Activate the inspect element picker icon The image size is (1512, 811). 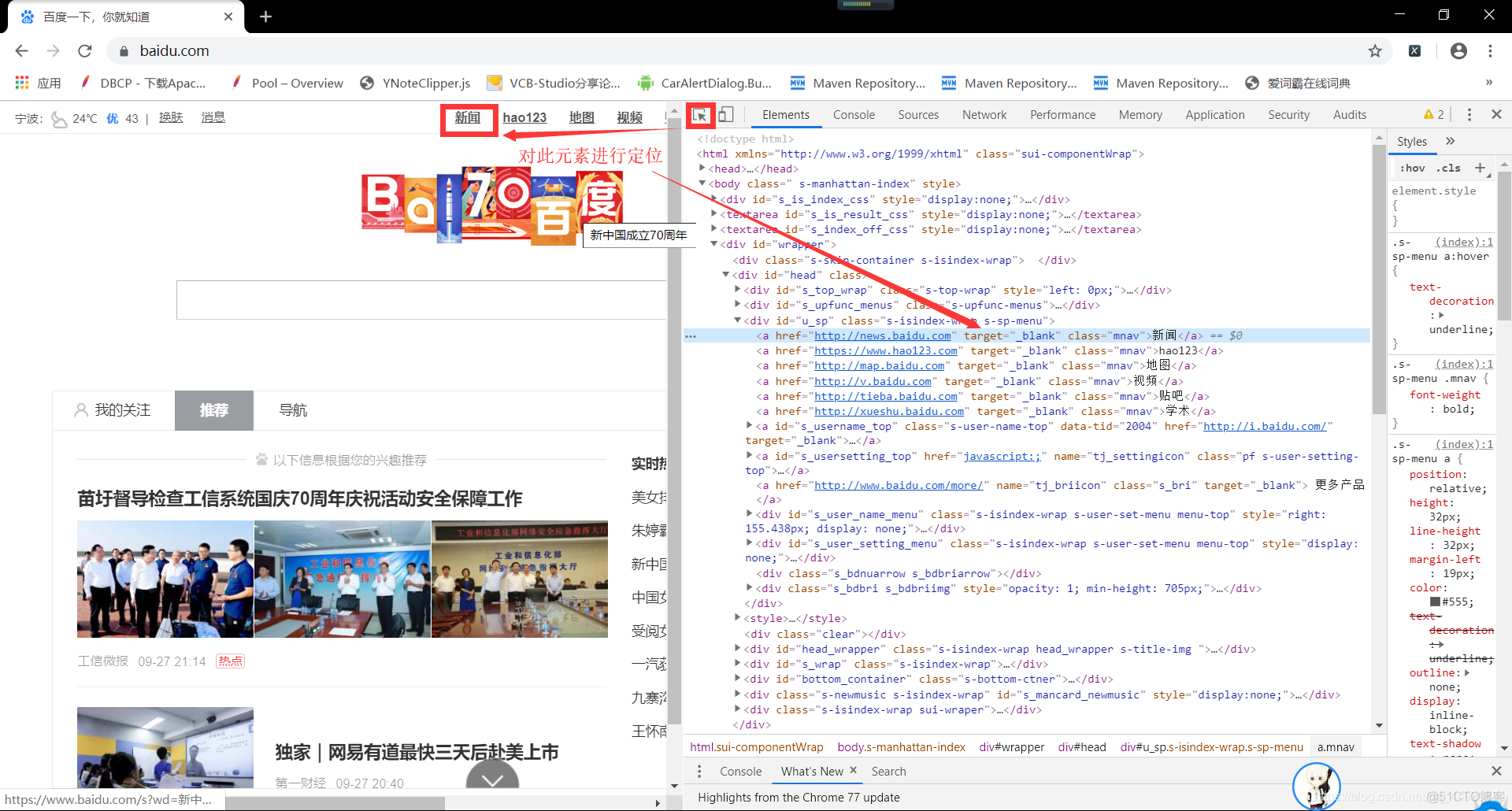699,115
